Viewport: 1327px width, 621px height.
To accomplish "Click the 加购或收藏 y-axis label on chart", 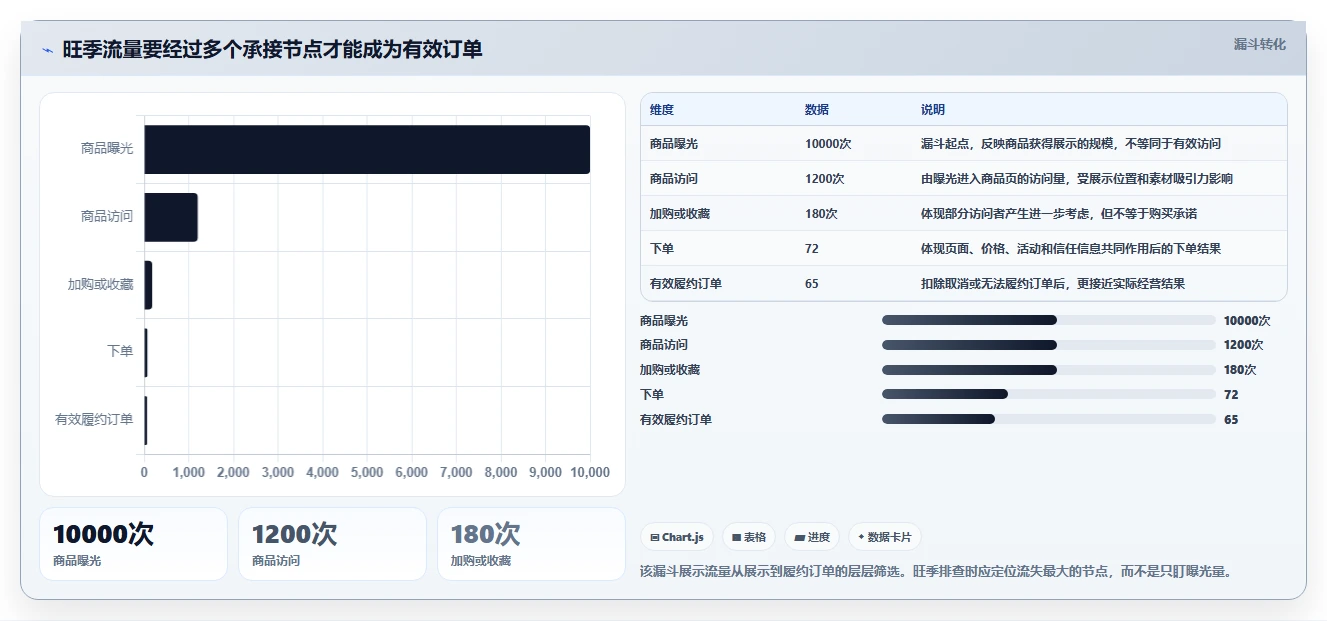I will pos(101,285).
